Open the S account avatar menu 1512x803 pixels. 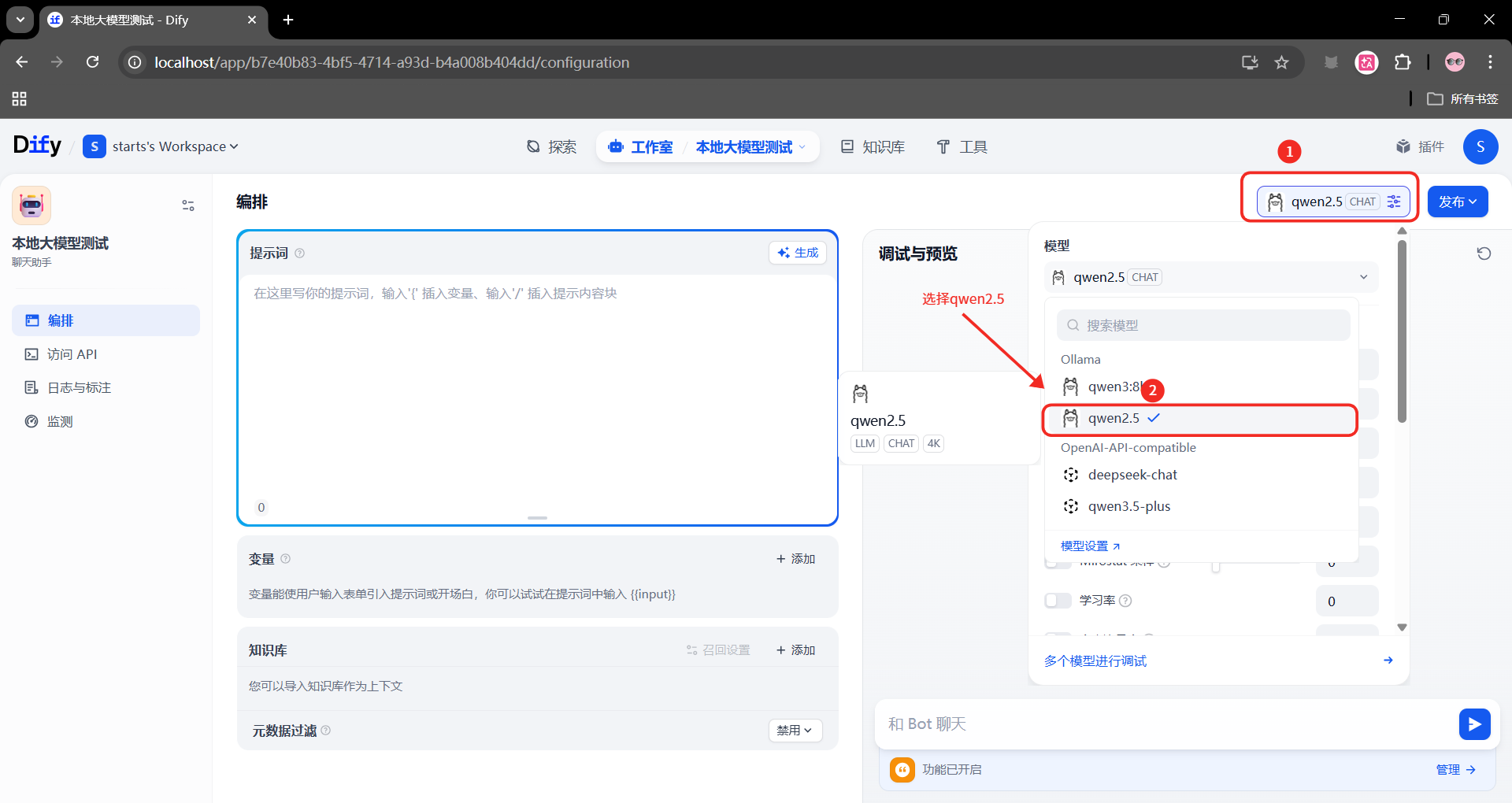1480,146
